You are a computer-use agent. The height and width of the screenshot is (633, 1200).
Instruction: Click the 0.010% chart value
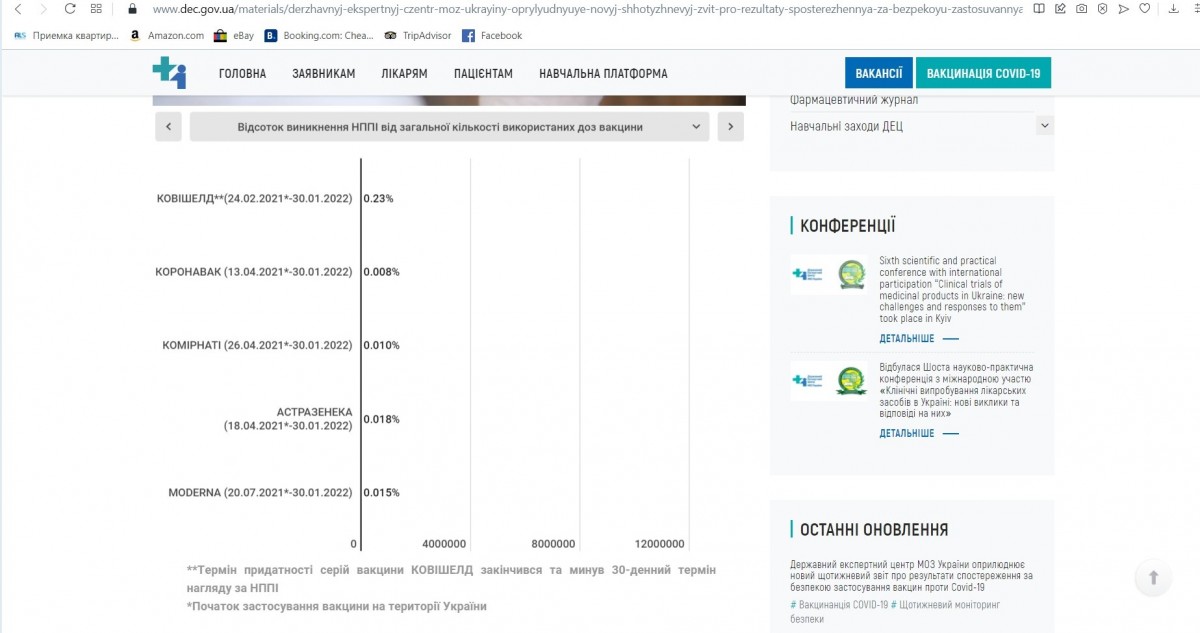click(x=381, y=345)
